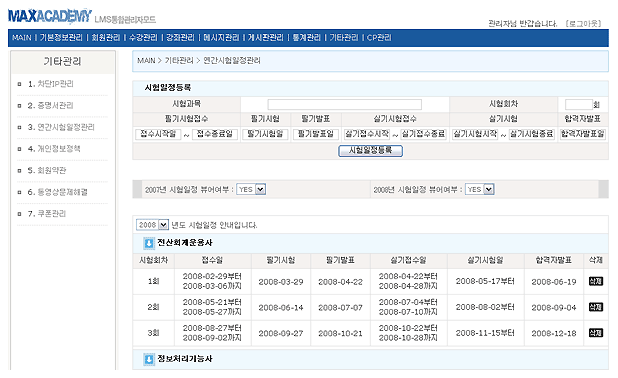The image size is (618, 378).
Task: Open the 통계관리 menu
Action: [x=307, y=37]
